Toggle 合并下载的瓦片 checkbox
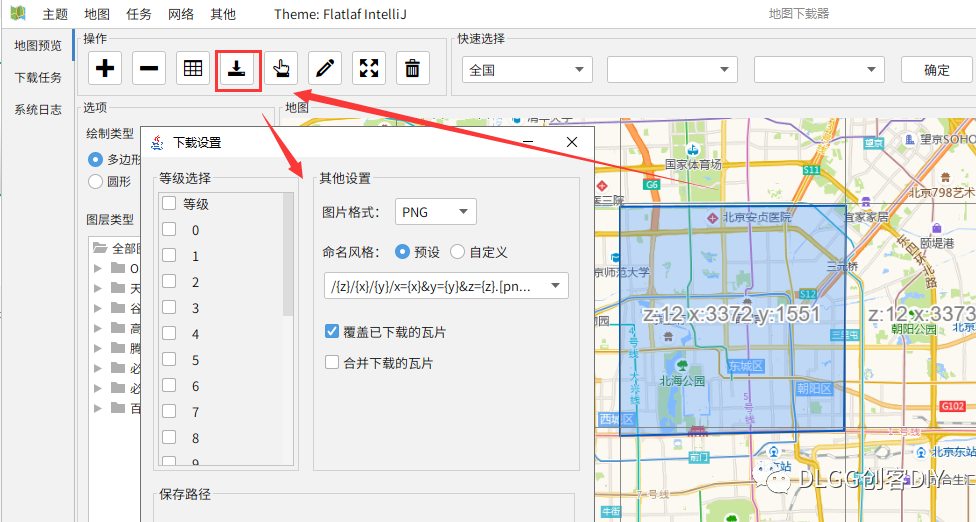 tap(332, 362)
